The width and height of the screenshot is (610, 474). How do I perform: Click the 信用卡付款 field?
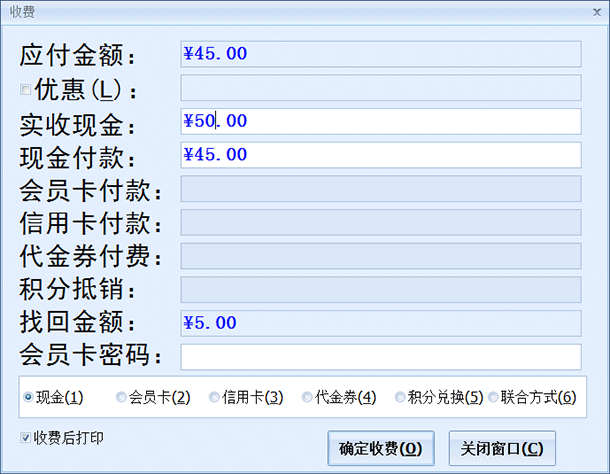[x=381, y=223]
